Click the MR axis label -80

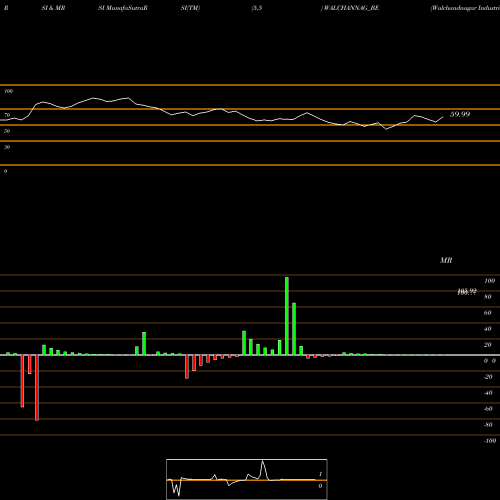click(x=488, y=425)
